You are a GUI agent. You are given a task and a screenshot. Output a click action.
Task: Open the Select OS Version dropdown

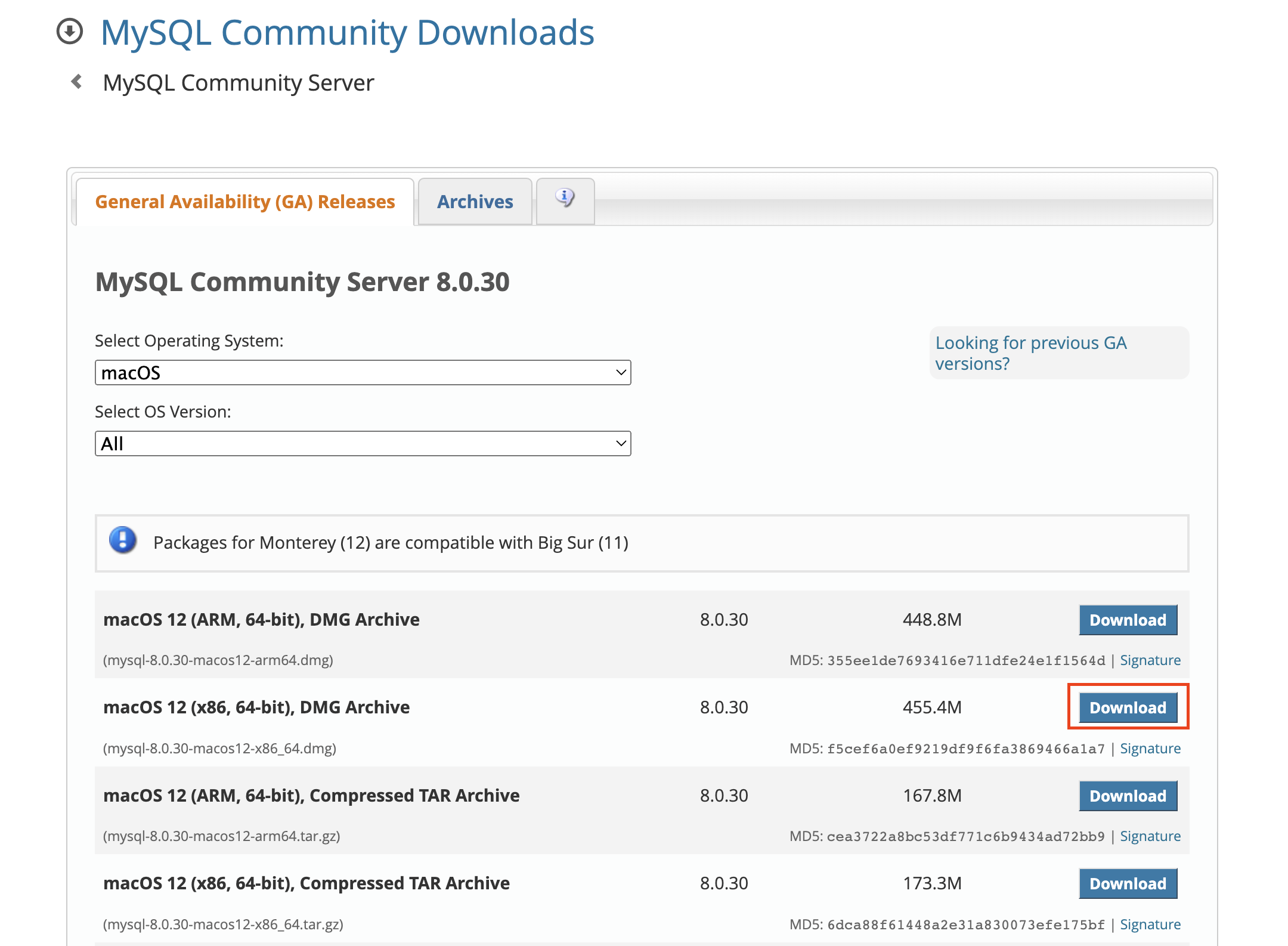coord(363,444)
